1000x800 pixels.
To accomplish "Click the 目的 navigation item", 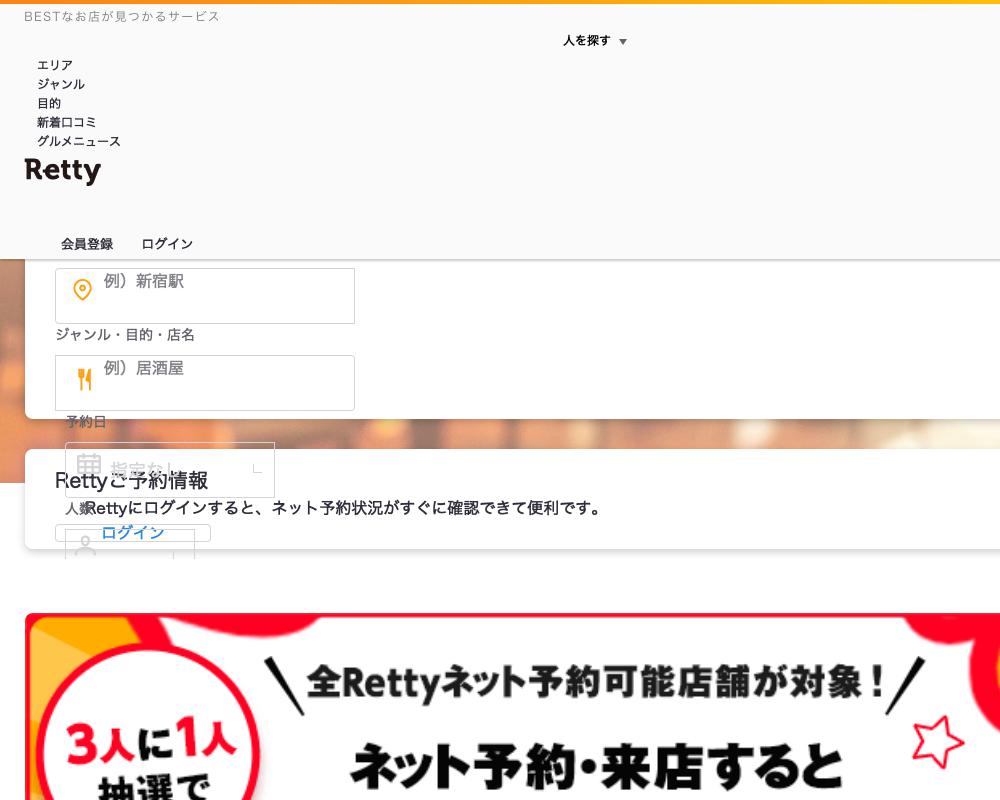I will click(x=49, y=103).
